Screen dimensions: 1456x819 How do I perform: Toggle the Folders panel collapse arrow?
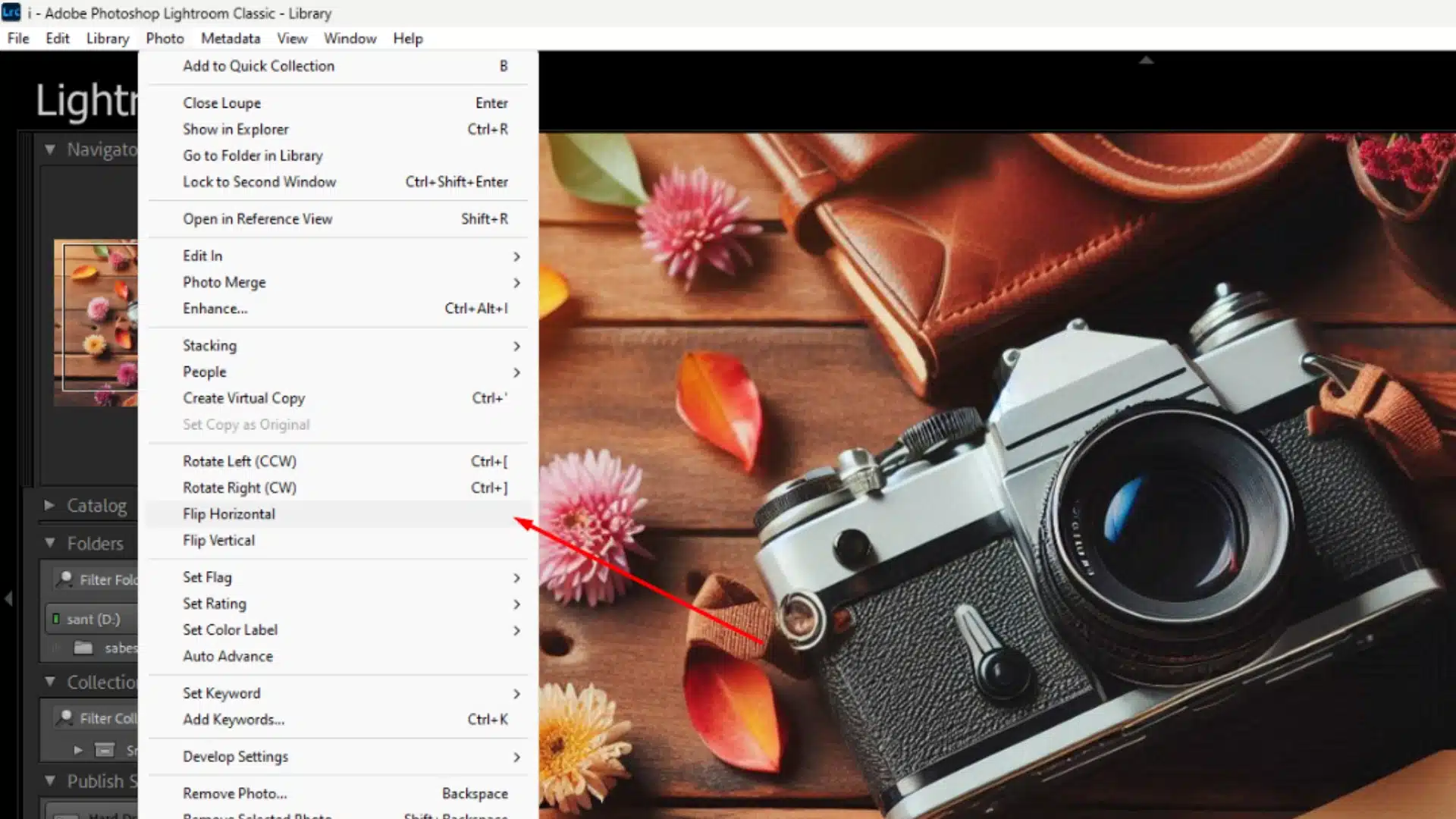[x=48, y=543]
